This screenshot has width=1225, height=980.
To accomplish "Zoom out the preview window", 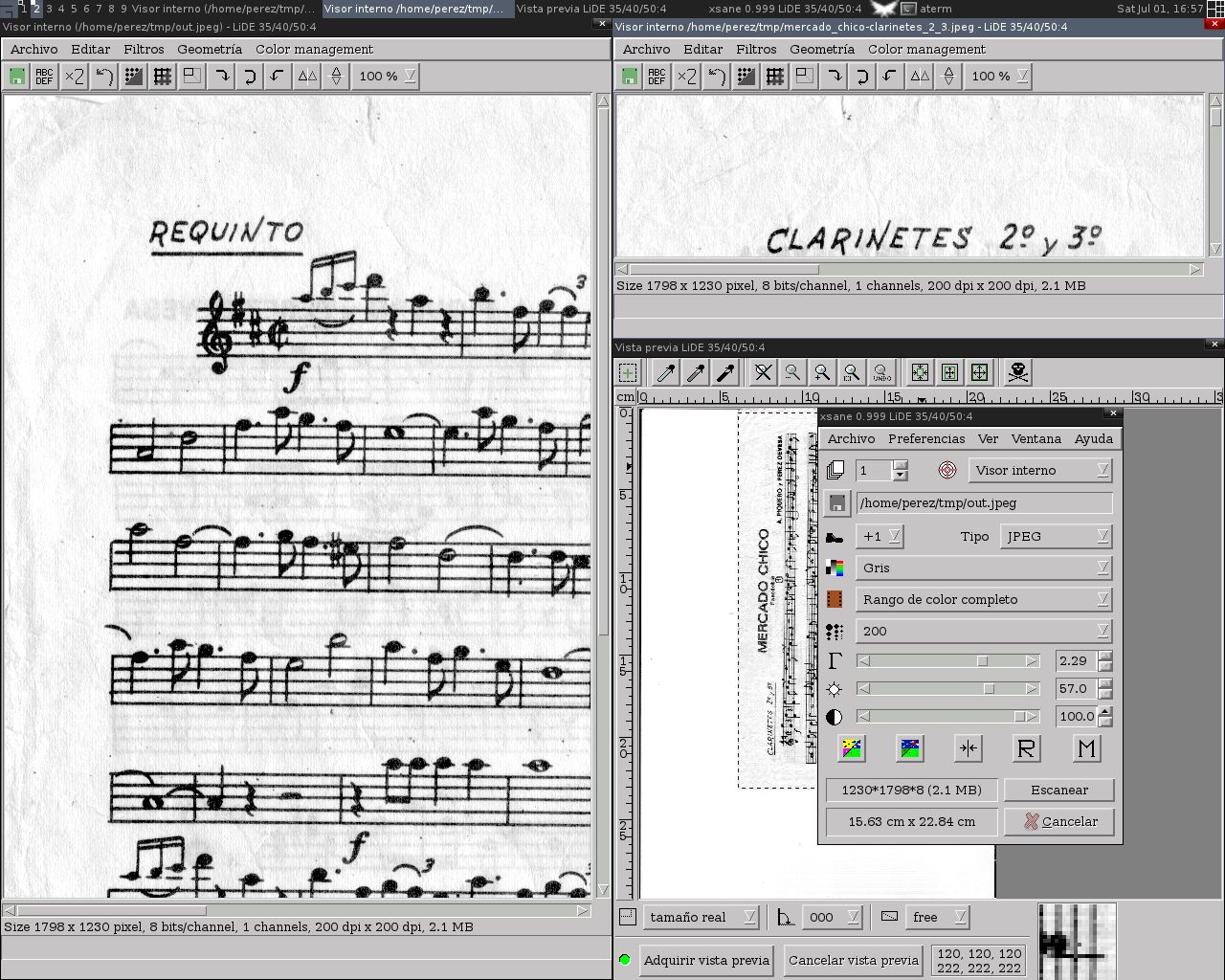I will click(792, 372).
